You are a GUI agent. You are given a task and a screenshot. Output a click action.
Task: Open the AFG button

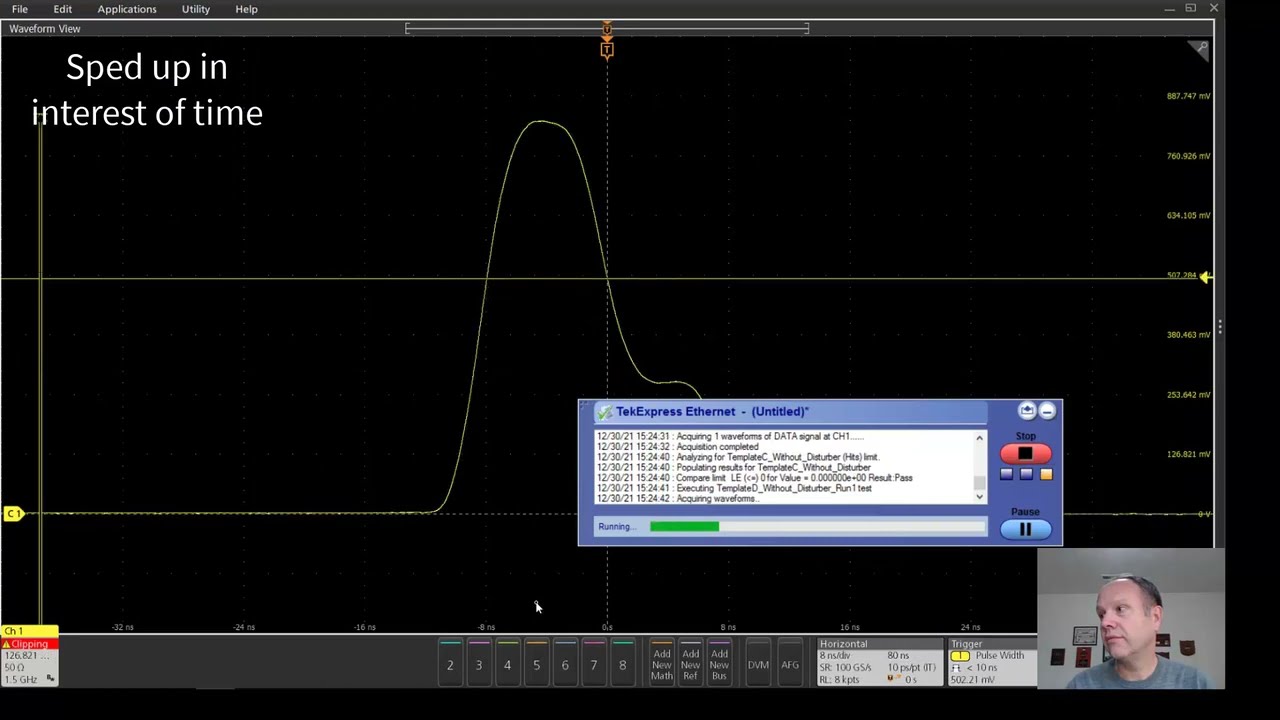pyautogui.click(x=790, y=664)
